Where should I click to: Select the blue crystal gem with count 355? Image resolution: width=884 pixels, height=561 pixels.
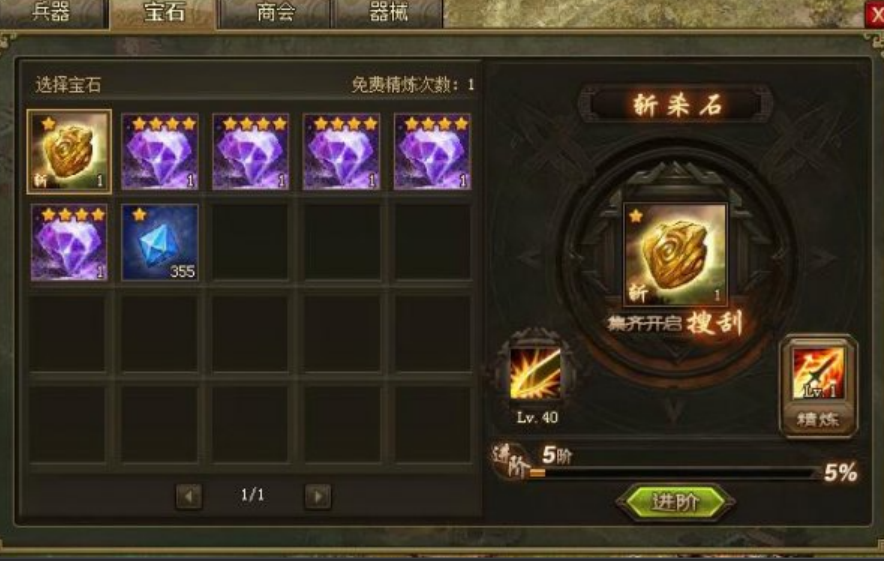coord(160,242)
